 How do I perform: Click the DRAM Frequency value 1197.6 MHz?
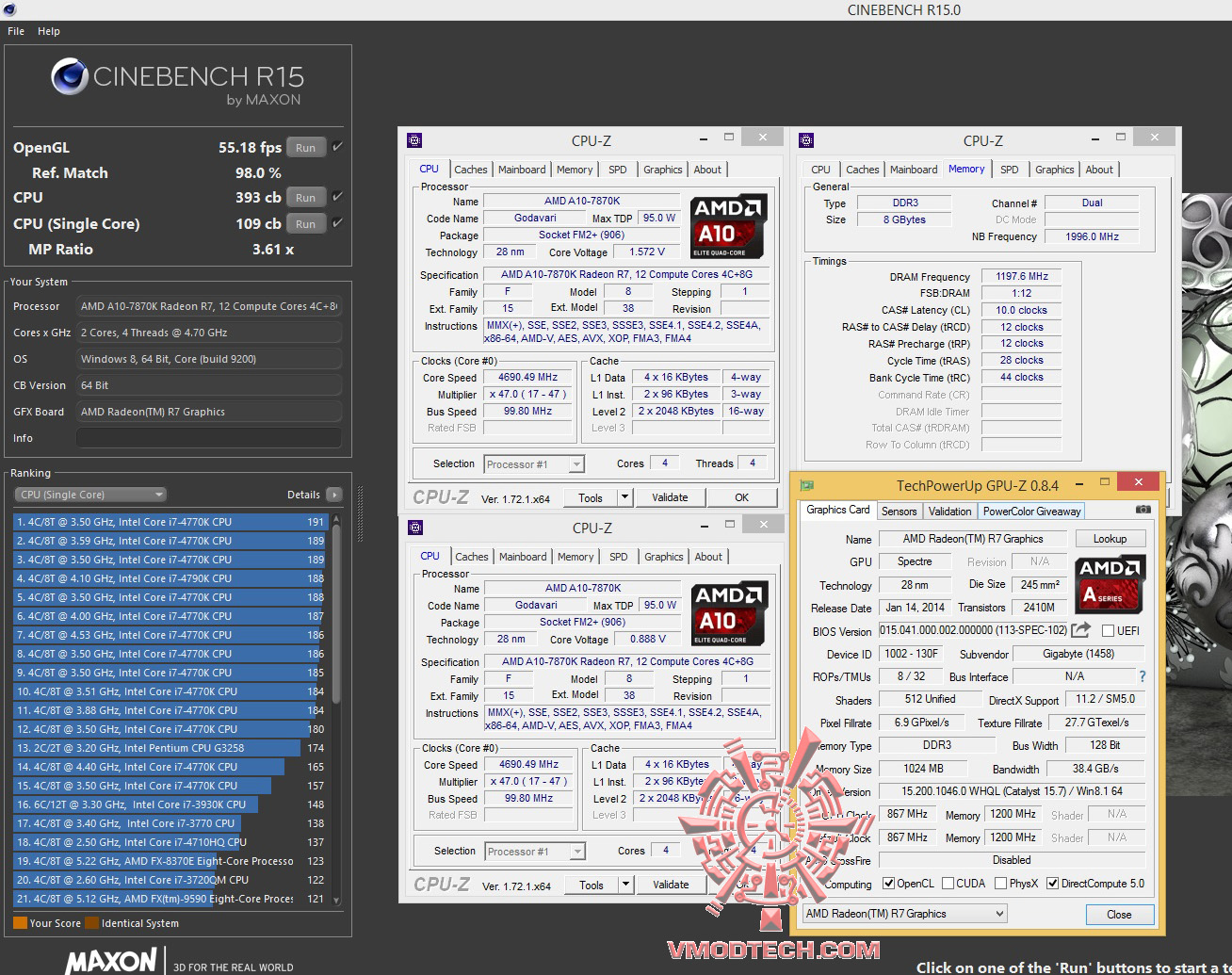[x=1022, y=276]
